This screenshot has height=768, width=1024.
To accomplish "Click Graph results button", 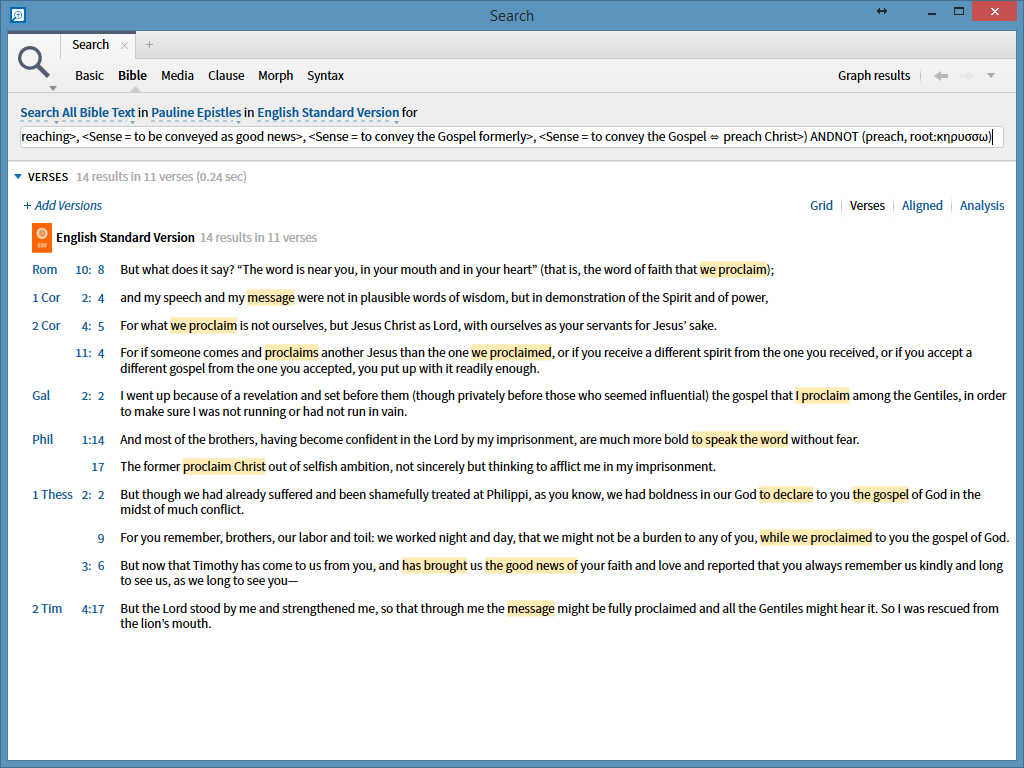I will (874, 76).
